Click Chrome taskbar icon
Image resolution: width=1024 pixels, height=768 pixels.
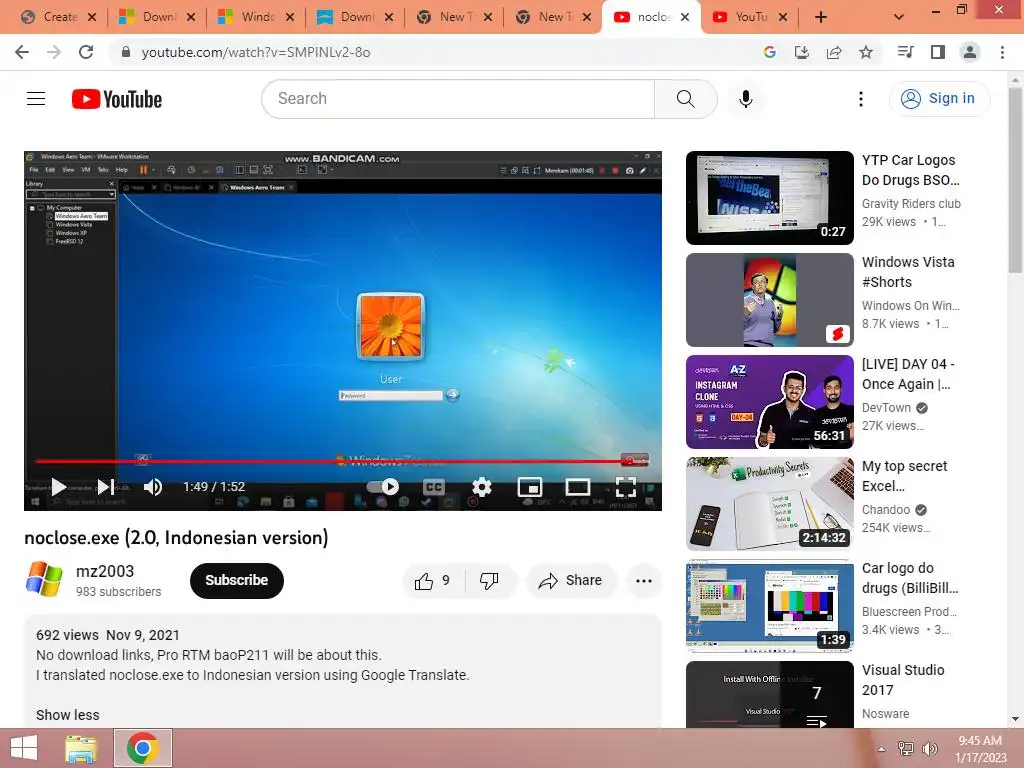(143, 748)
